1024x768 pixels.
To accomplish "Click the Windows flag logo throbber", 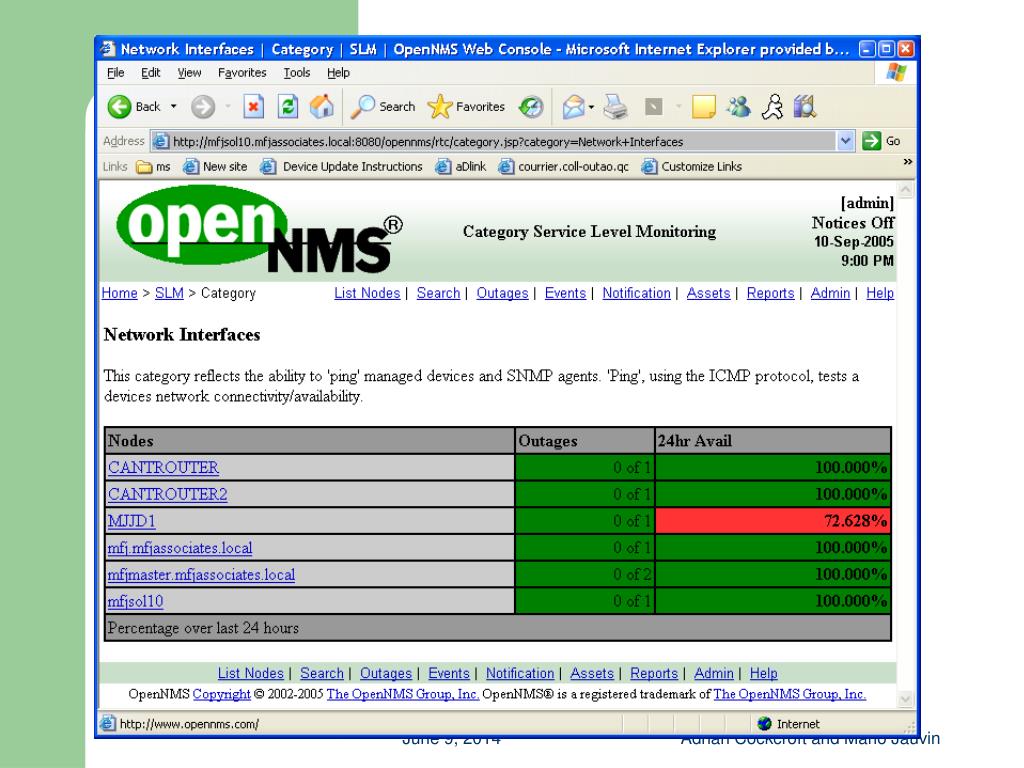I will (x=896, y=72).
